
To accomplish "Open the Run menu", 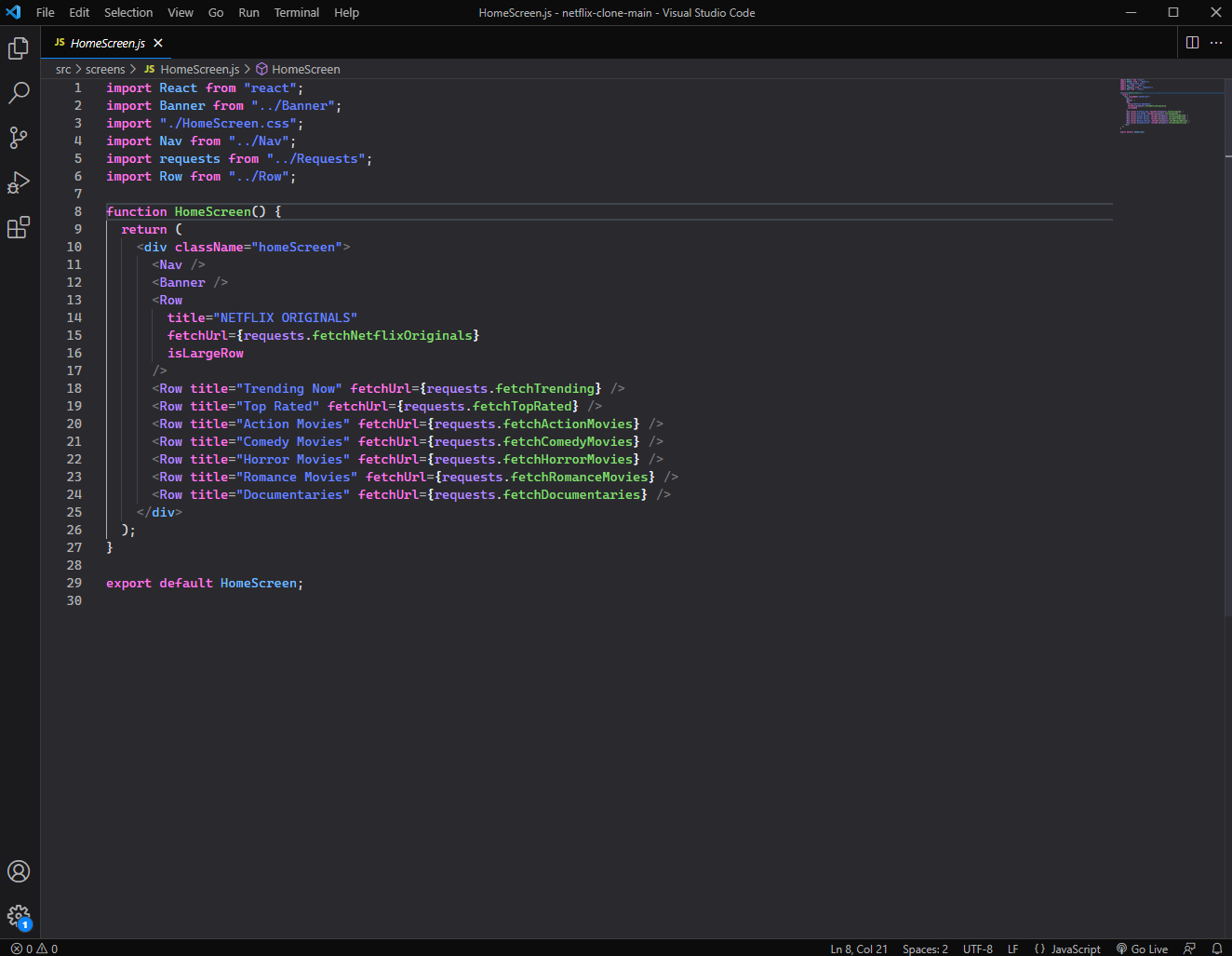I will tap(248, 12).
